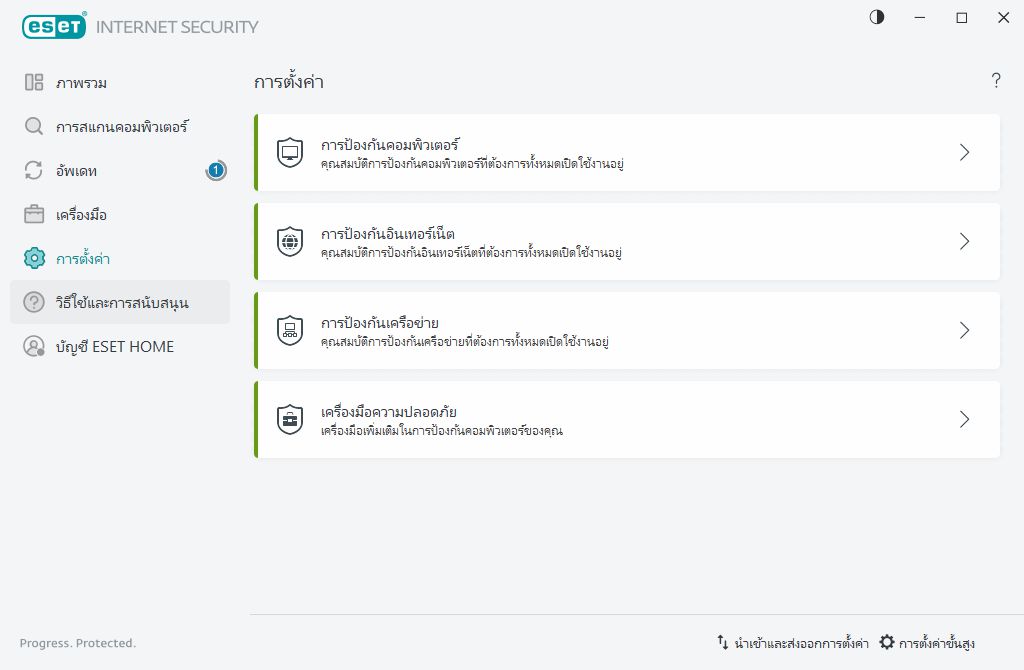Image resolution: width=1024 pixels, height=670 pixels.
Task: Select เครื่องมือ in the sidebar
Action: (81, 215)
